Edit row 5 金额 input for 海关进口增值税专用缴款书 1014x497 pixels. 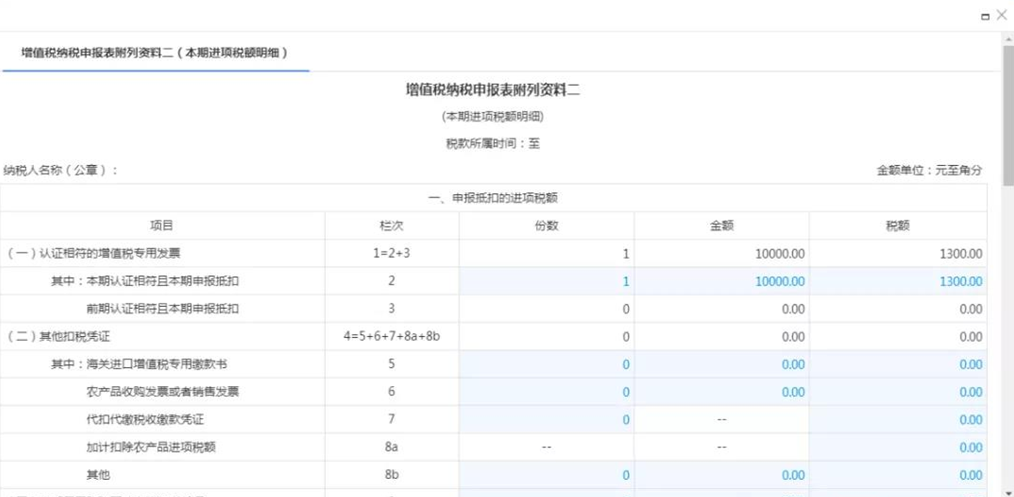coord(722,365)
